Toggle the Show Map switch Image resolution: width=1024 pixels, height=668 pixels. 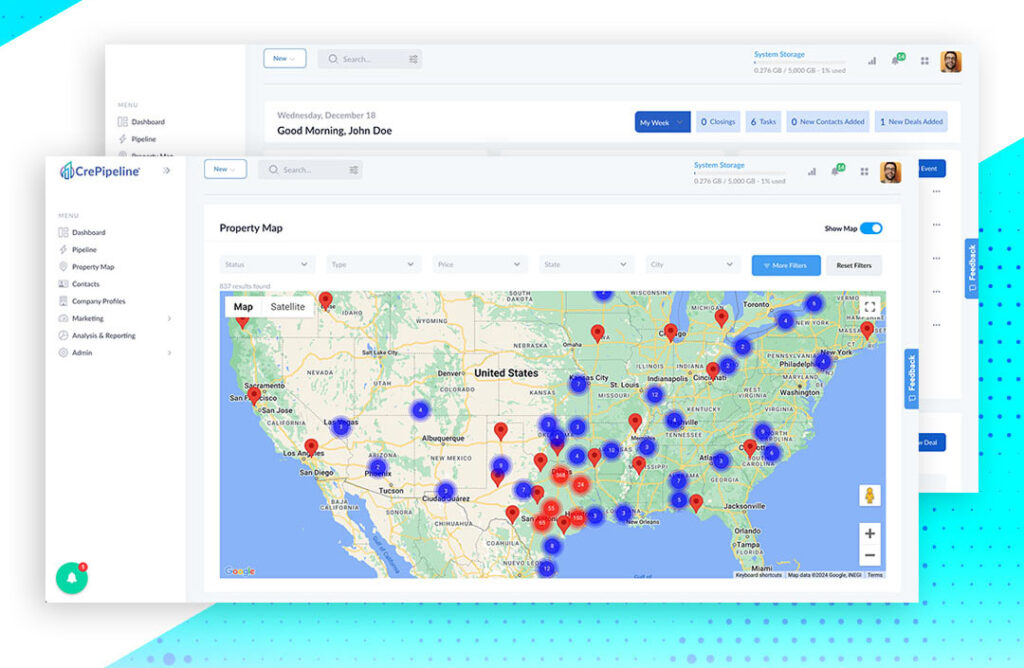pos(870,228)
